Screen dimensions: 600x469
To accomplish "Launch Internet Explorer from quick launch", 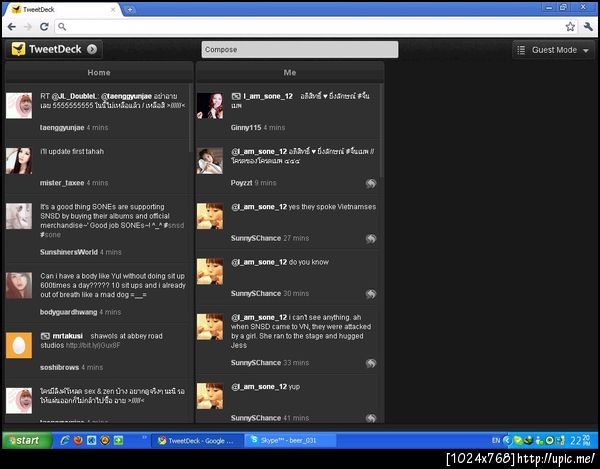I will click(65, 440).
